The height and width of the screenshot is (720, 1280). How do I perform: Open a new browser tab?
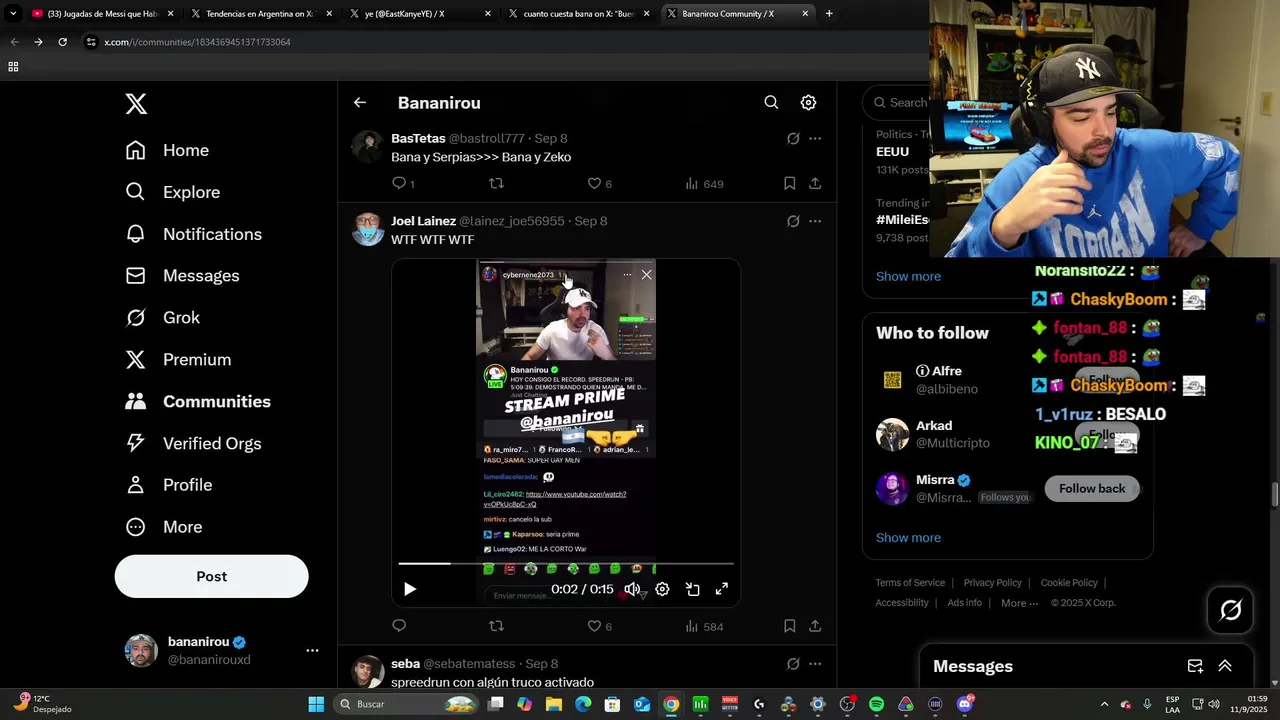point(829,14)
